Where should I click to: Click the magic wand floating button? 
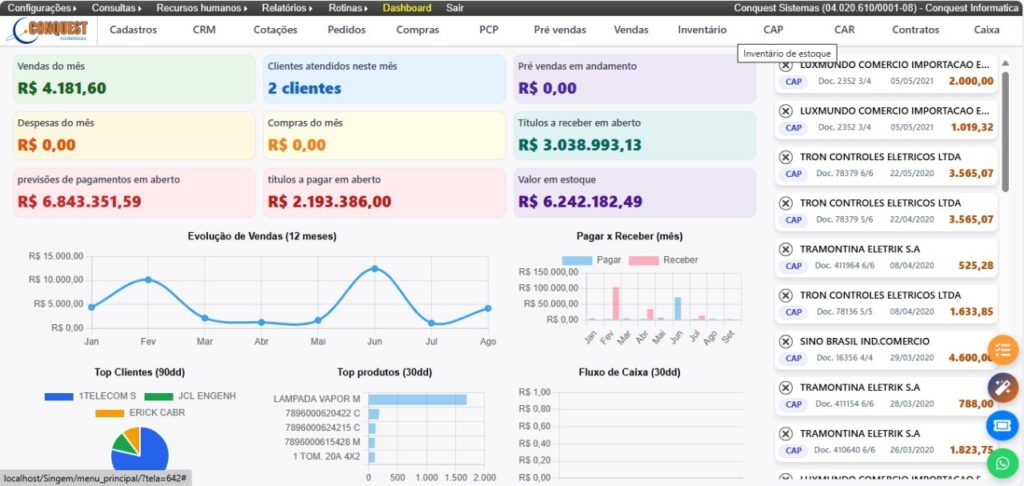pos(1002,388)
